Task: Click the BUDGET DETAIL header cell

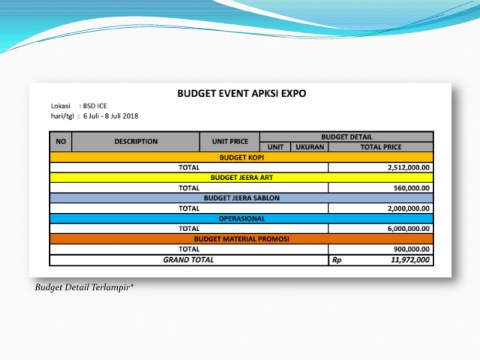Action: pos(347,137)
